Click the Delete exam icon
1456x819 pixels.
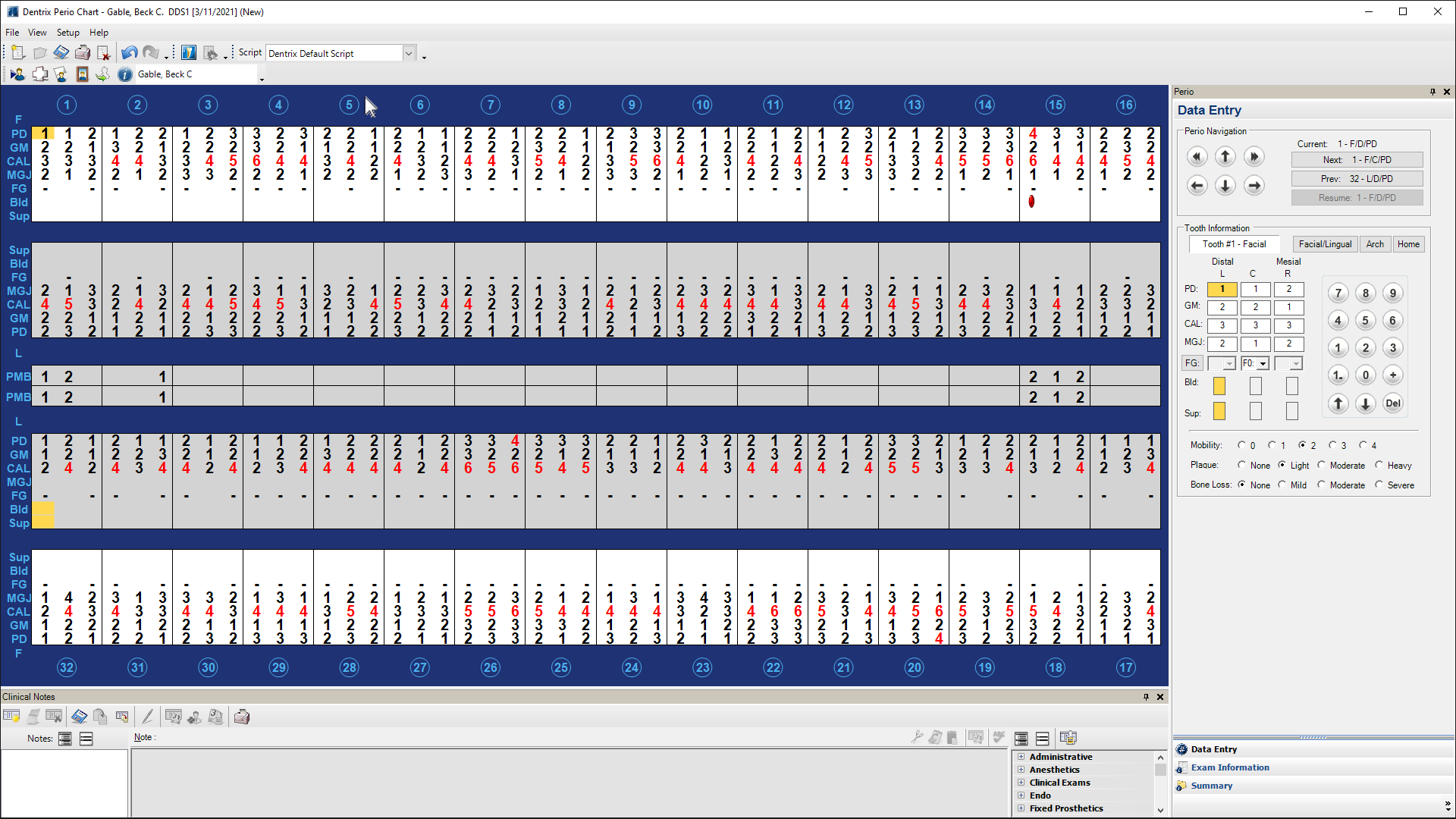pyautogui.click(x=103, y=53)
